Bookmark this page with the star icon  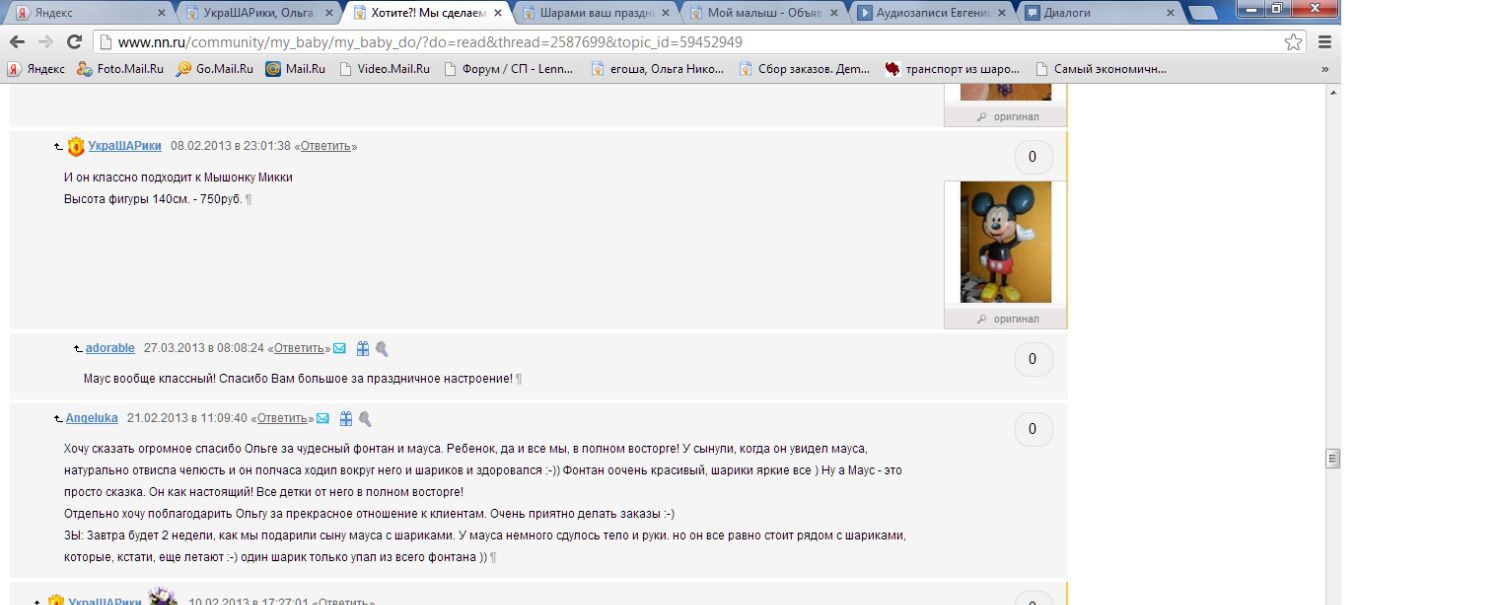click(1294, 42)
